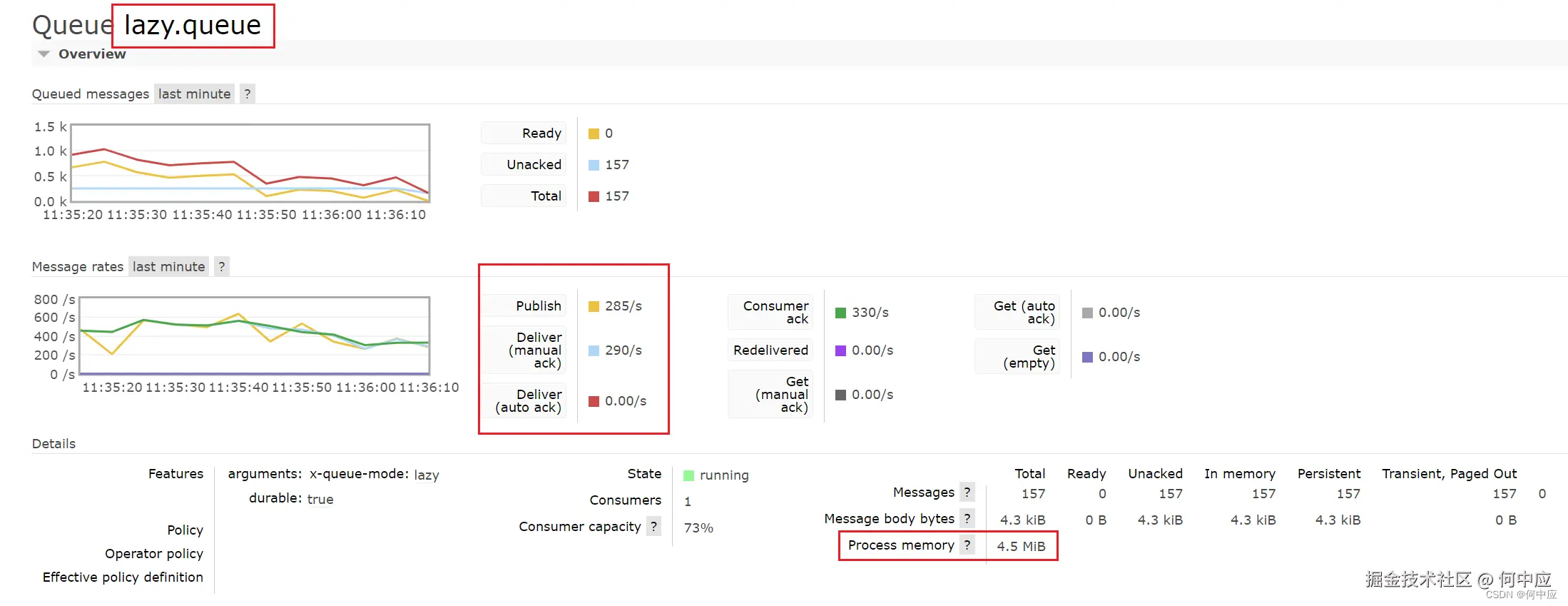The width and height of the screenshot is (1568, 606).
Task: Click the Message rates chart
Action: coord(255,335)
